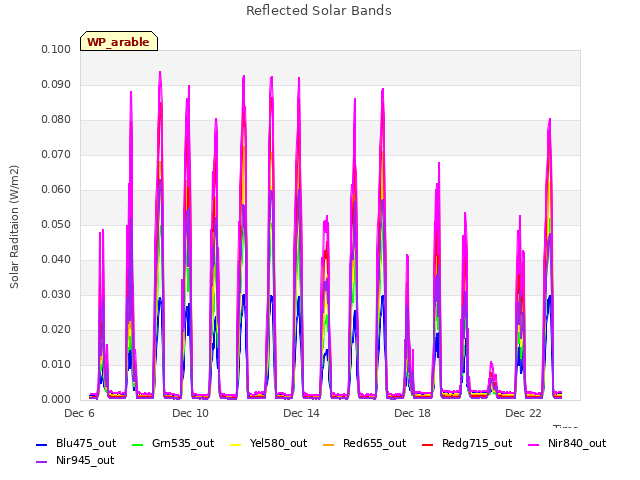The image size is (640, 480).
Task: Click the 0.060 y-axis tick label
Action: coord(56,189)
